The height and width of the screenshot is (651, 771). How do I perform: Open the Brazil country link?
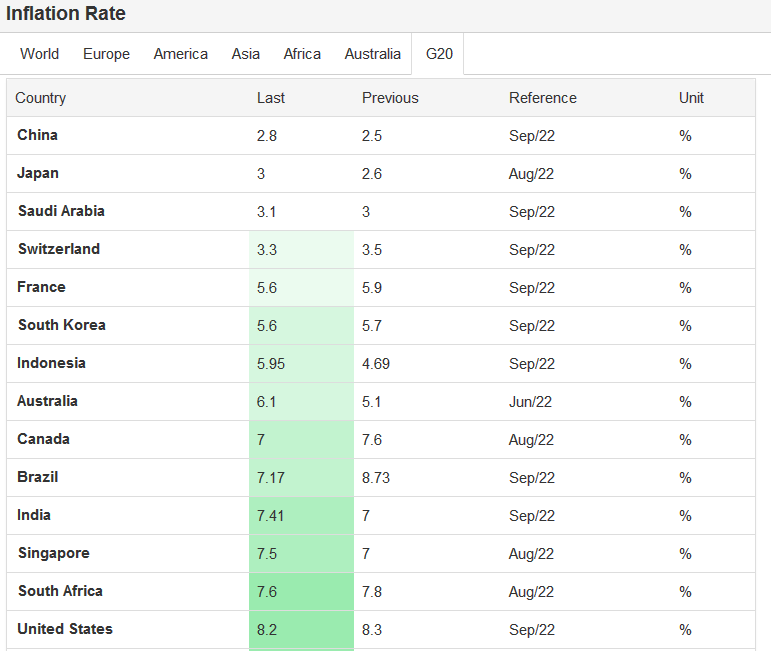pos(37,477)
